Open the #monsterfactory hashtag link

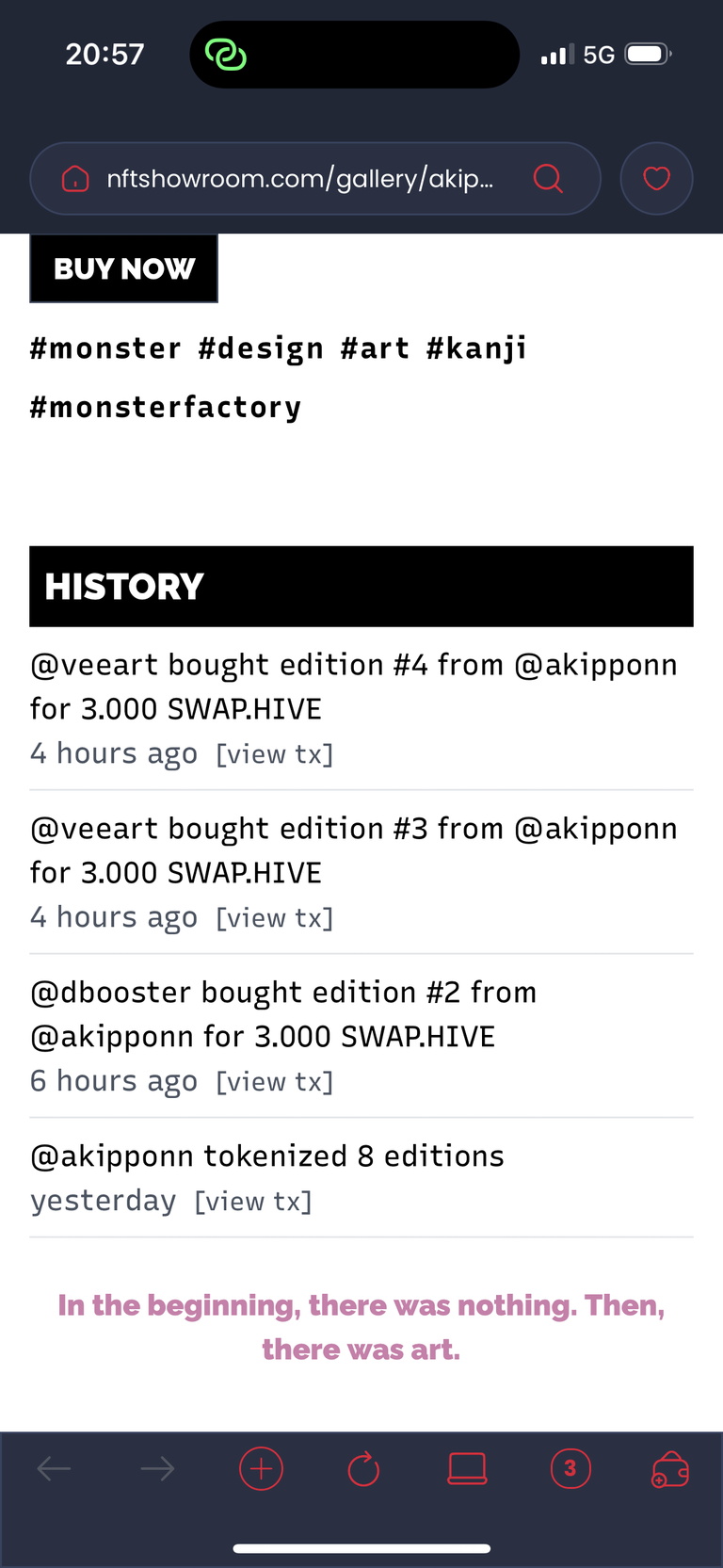[166, 408]
